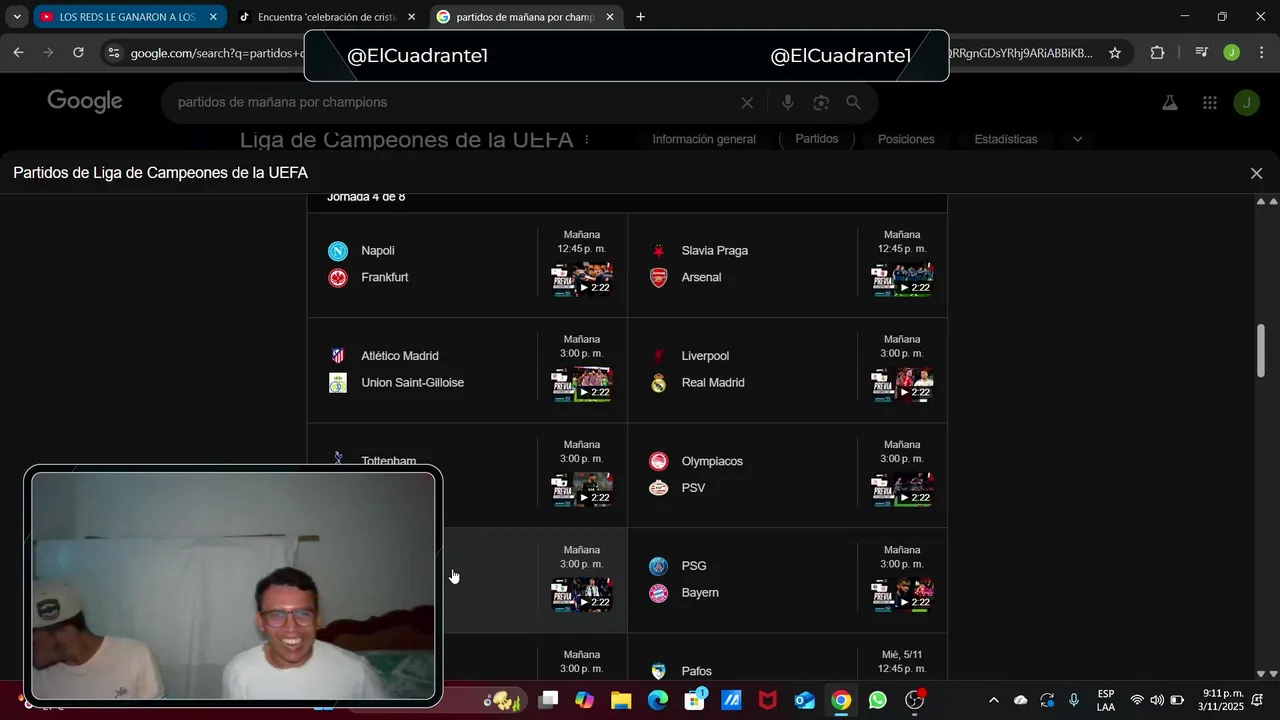Open Chrome profile J button

(1232, 53)
